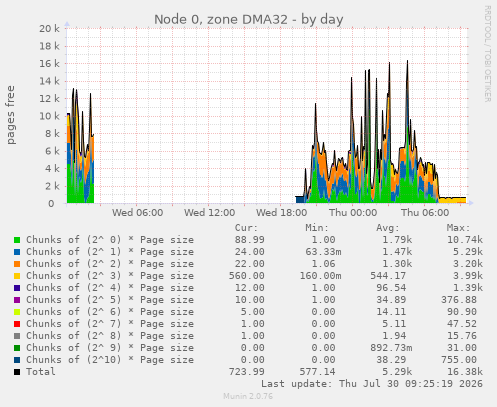Click the maximum value 376.88

(458, 300)
